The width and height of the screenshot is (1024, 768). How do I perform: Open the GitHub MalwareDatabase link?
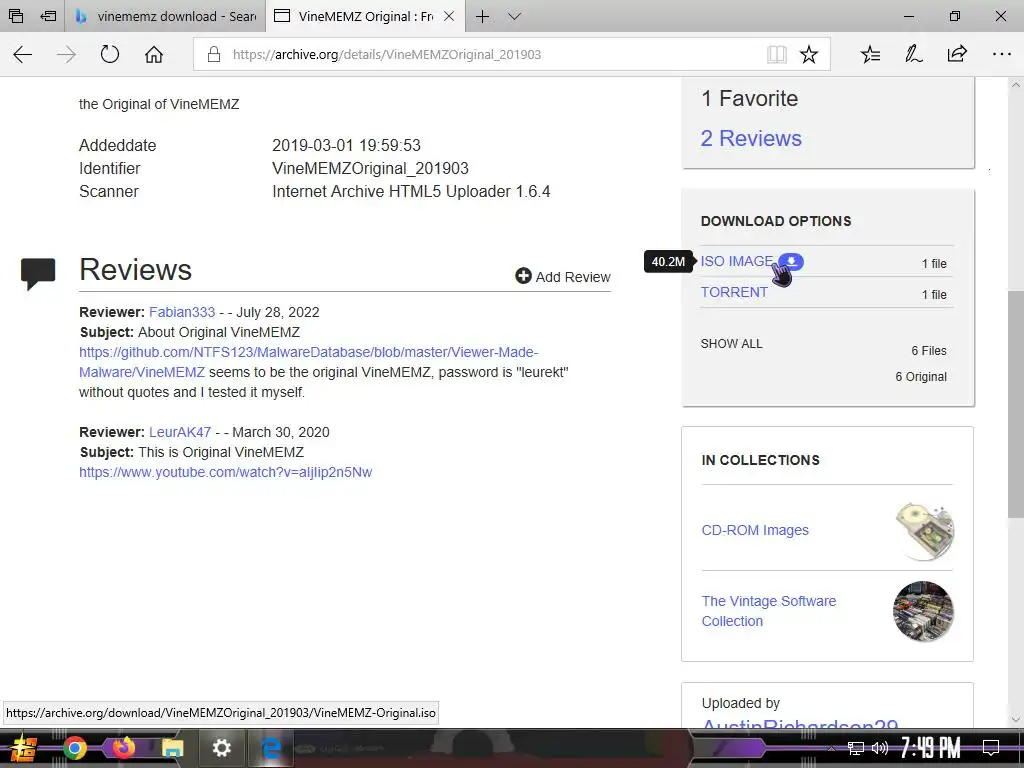[x=308, y=362]
